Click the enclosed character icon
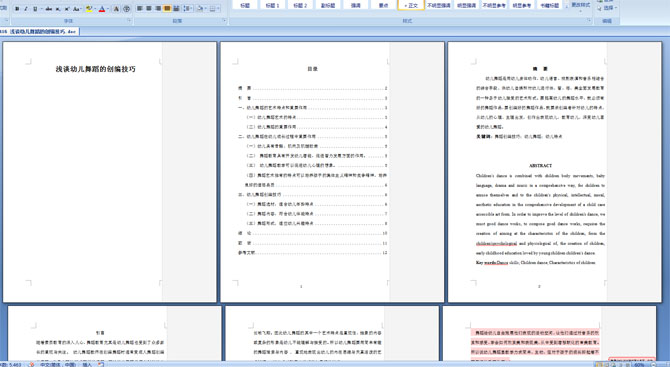 click(127, 9)
